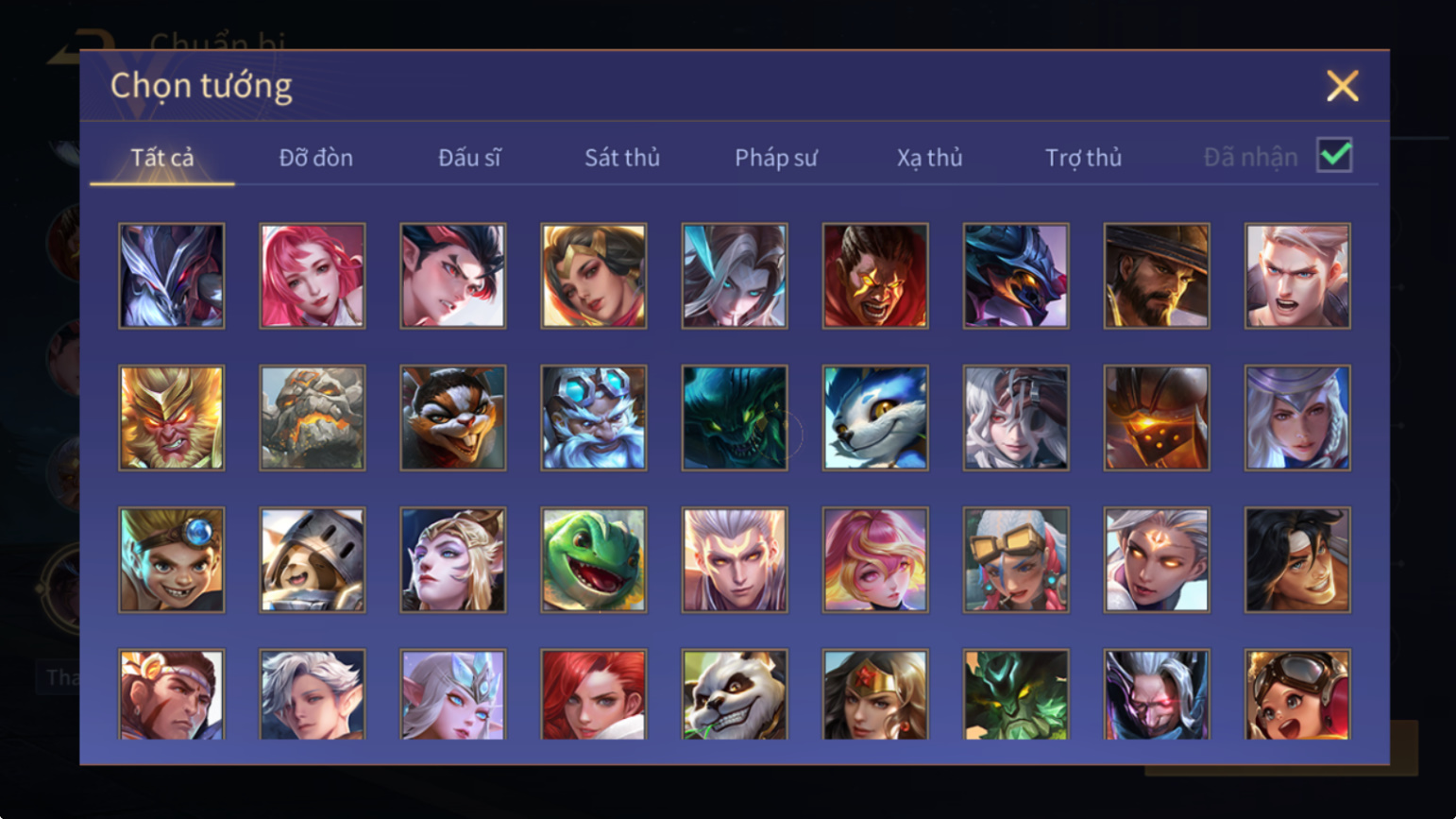Select the panda hero portrait
This screenshot has width=1456, height=819.
click(x=735, y=694)
